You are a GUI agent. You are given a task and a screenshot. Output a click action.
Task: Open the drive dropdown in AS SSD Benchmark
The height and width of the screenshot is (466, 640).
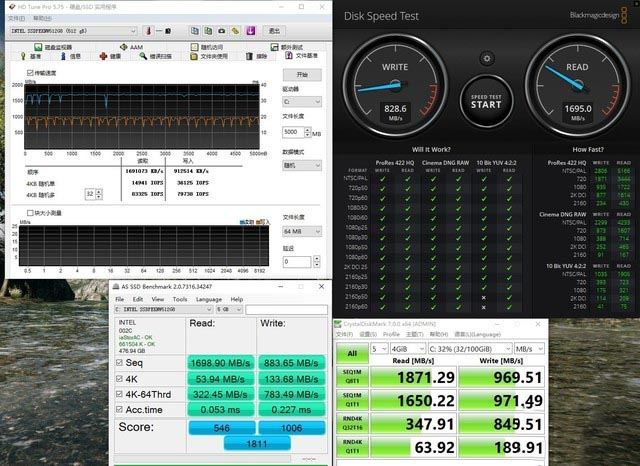164,310
